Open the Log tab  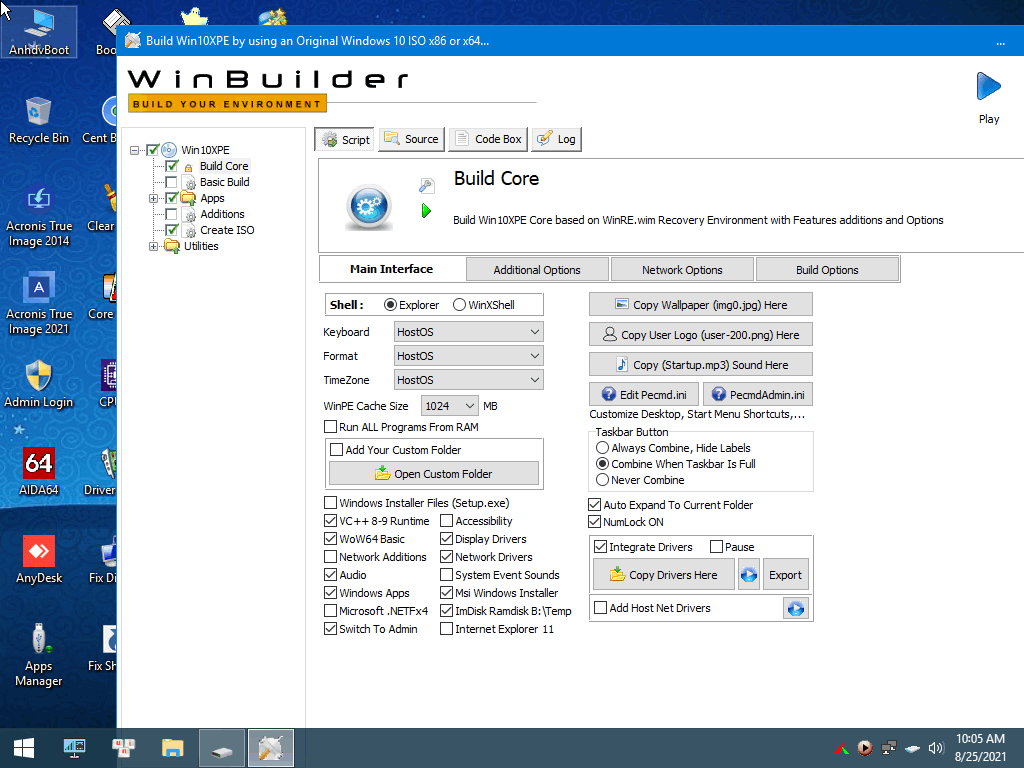point(556,139)
